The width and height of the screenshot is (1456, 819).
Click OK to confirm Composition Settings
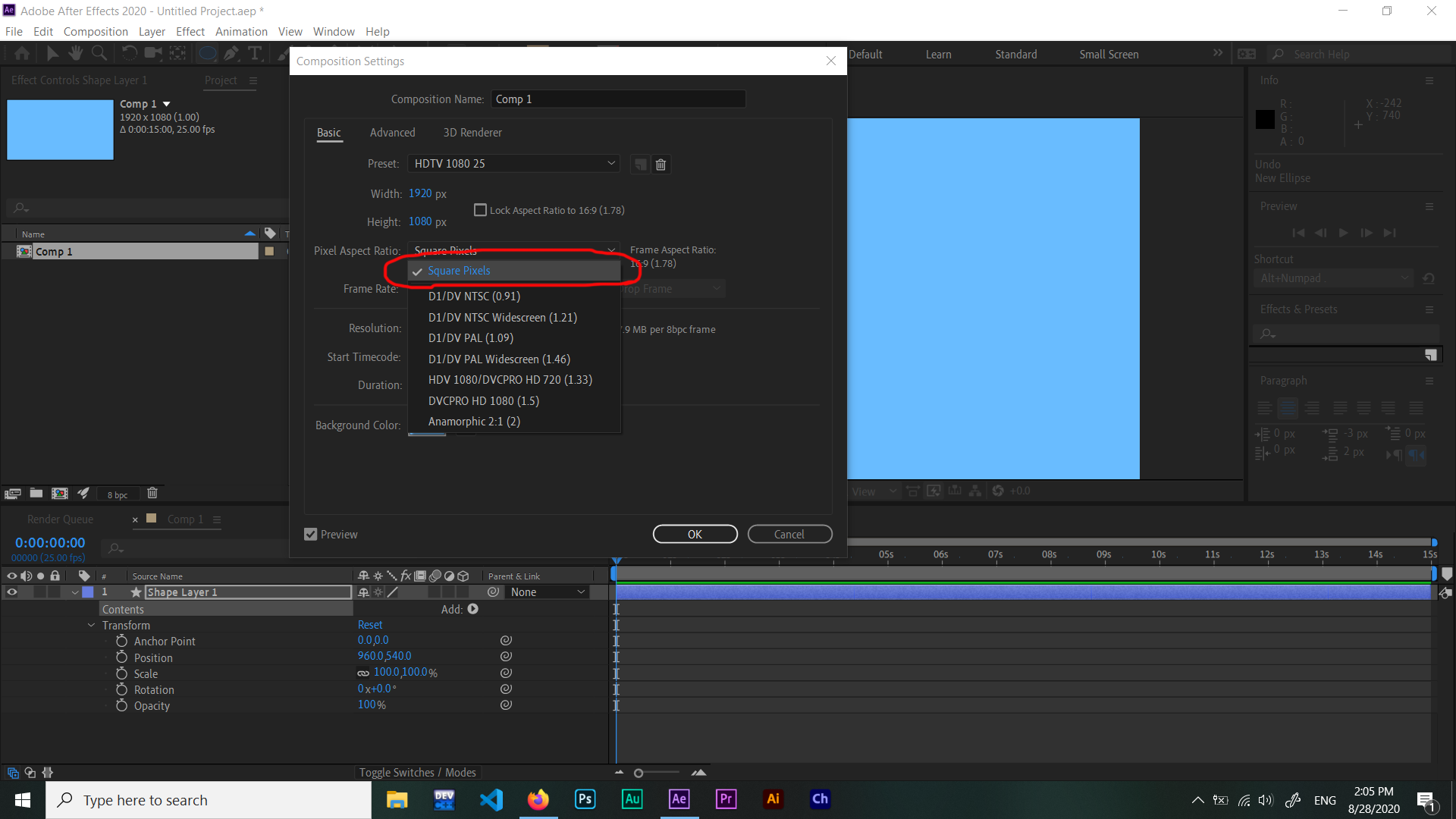696,534
